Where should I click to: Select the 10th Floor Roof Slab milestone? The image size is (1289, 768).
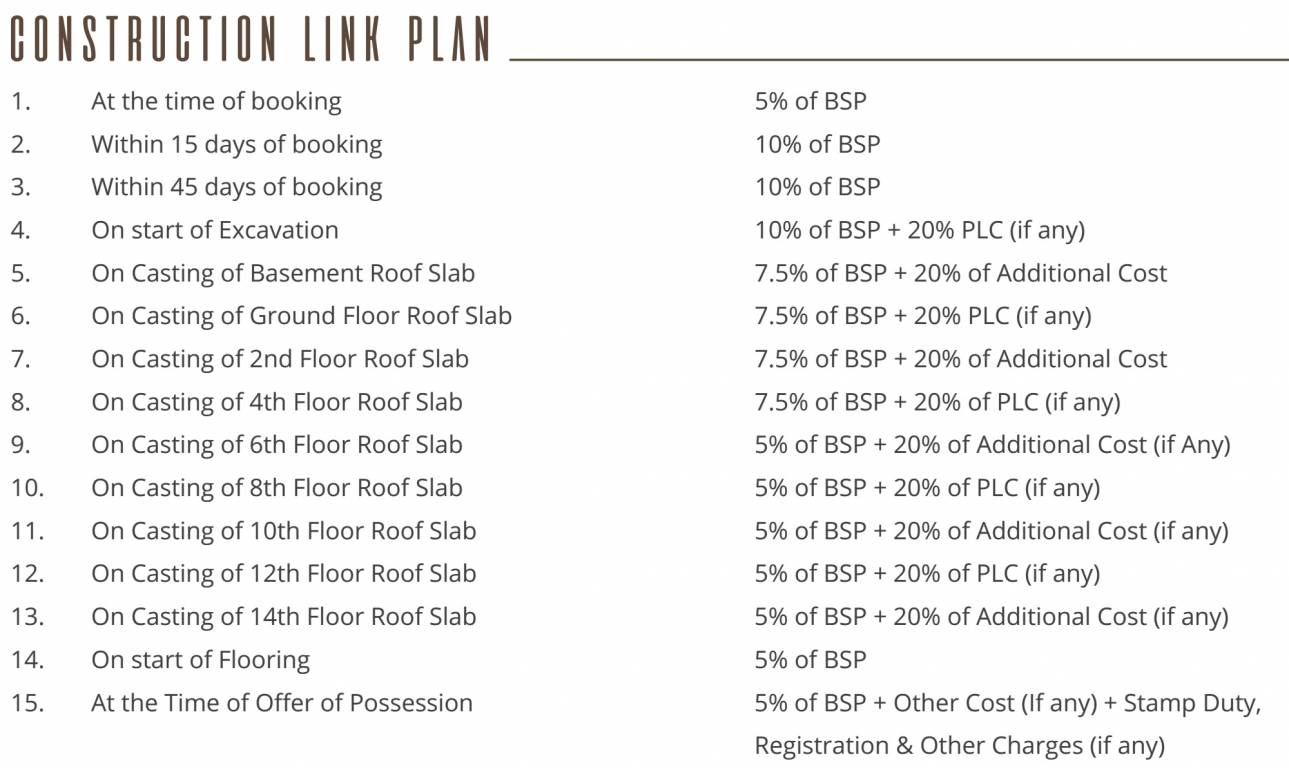tap(283, 531)
